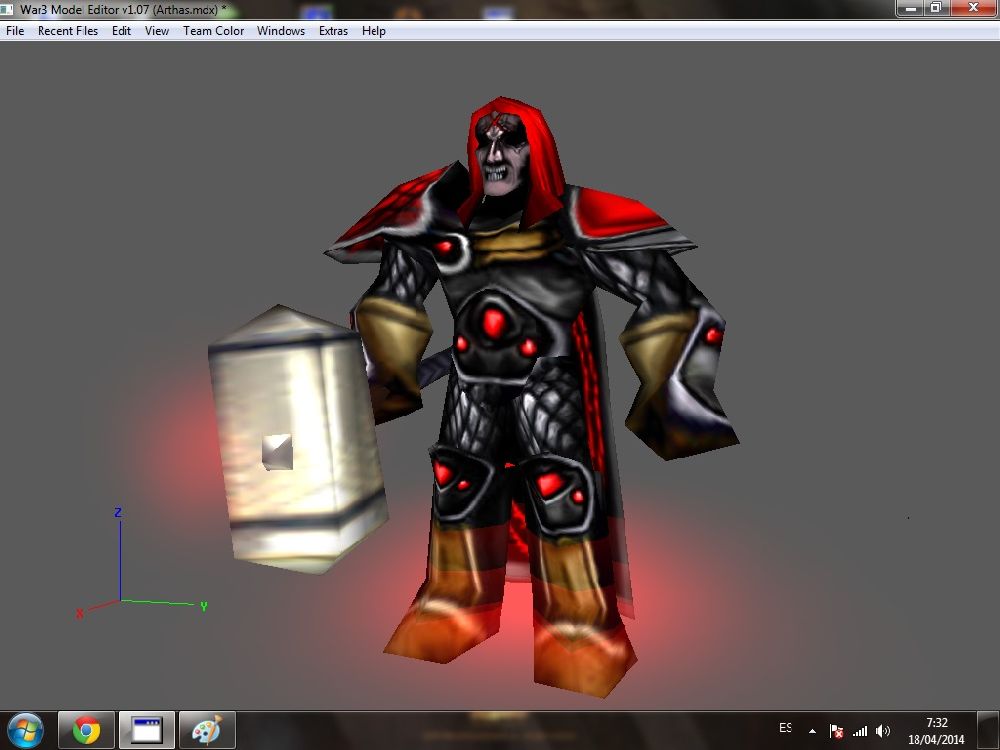Open the Team Color menu
1000x750 pixels.
[213, 31]
